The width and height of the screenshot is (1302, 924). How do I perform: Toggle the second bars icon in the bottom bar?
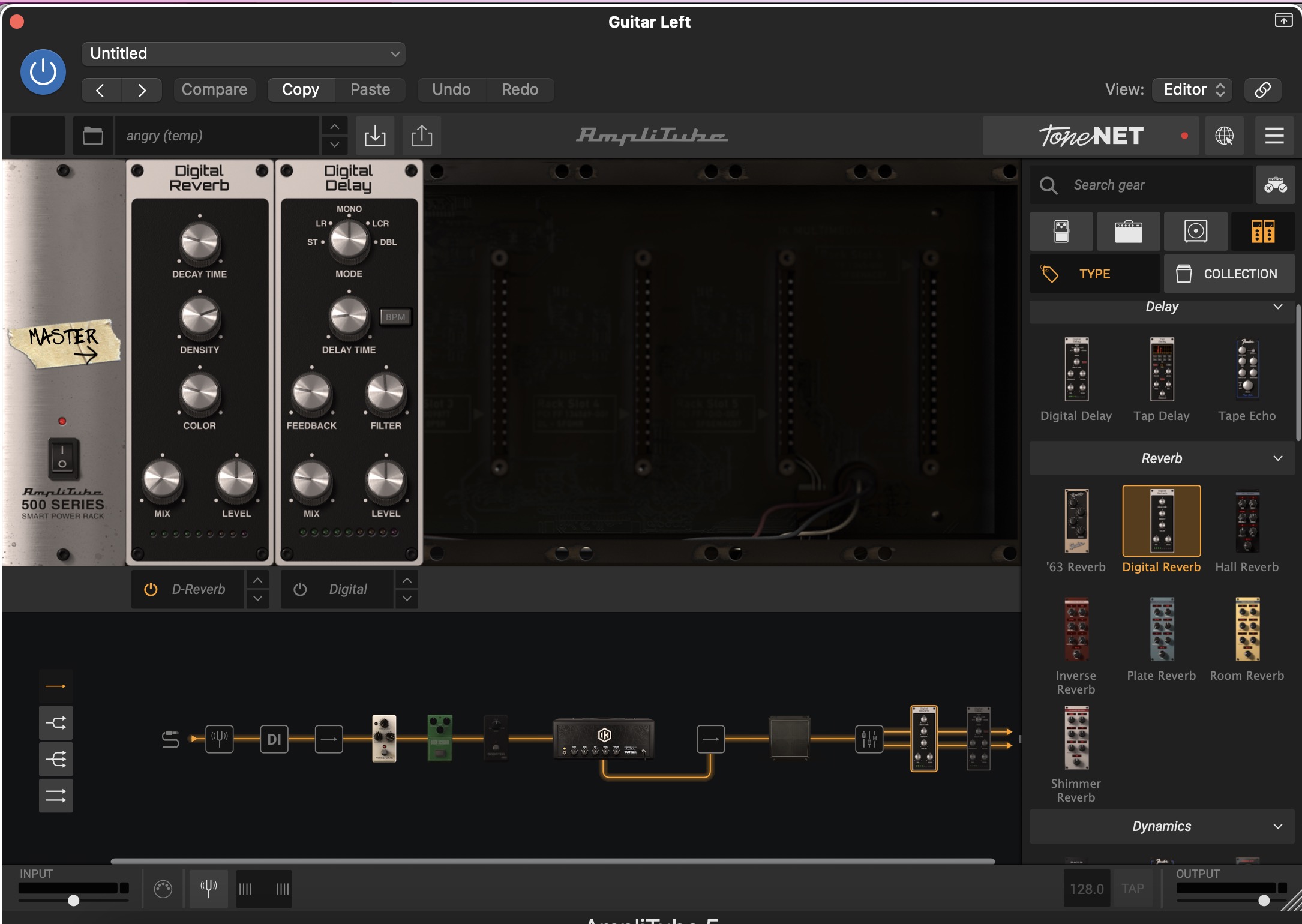pyautogui.click(x=283, y=889)
